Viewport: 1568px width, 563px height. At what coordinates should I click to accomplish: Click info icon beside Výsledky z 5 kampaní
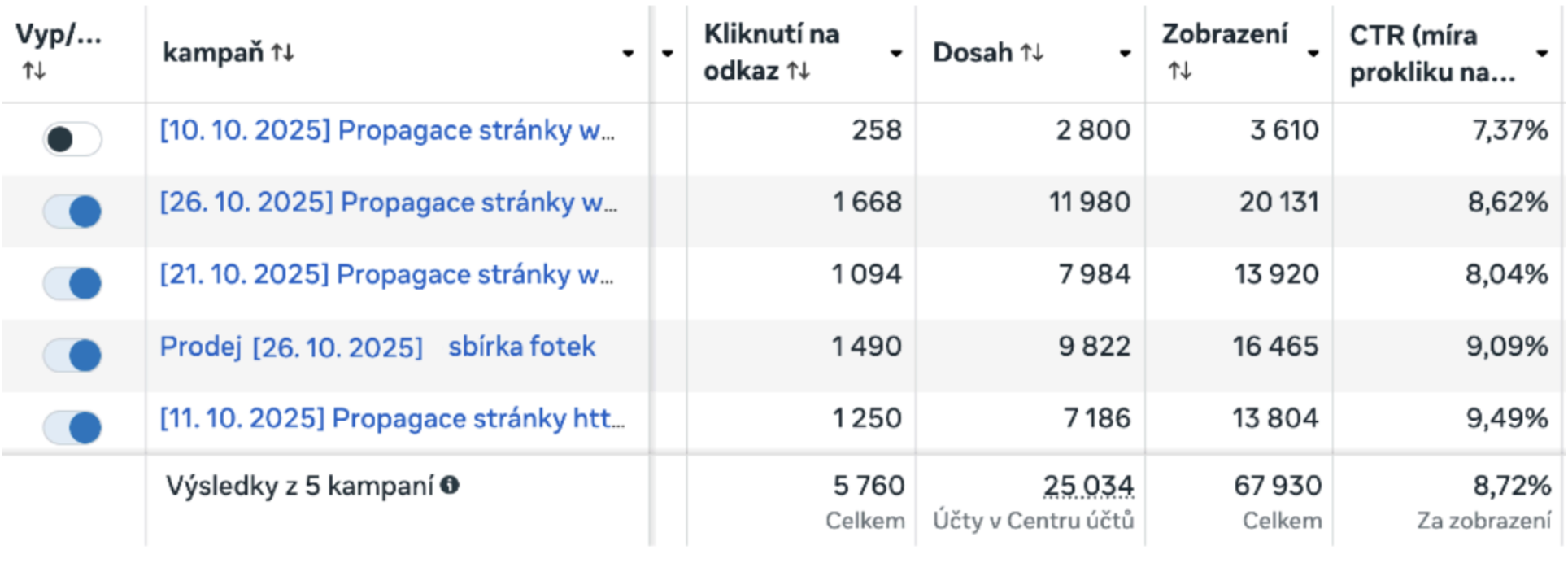pos(450,486)
